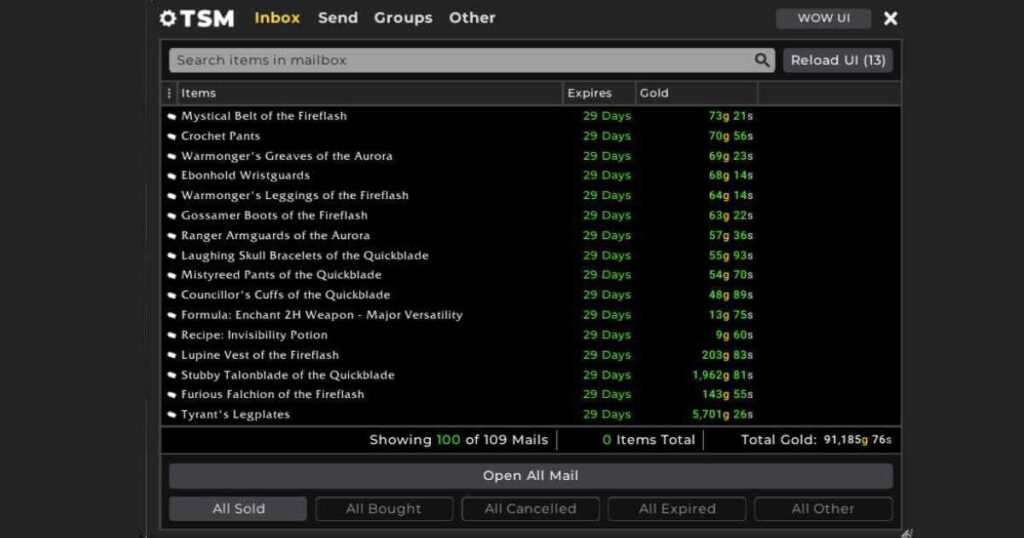Viewport: 1024px width, 538px height.
Task: Click the TSM gear logo icon
Action: pos(168,18)
